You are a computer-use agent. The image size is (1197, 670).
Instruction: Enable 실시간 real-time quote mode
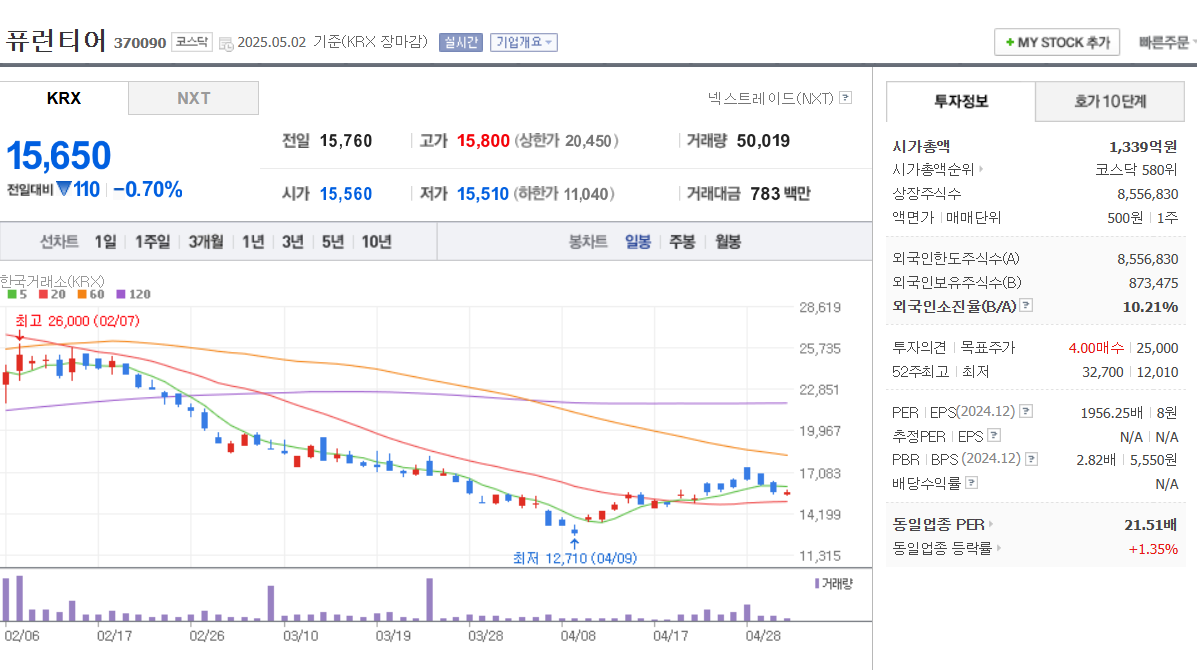[461, 42]
